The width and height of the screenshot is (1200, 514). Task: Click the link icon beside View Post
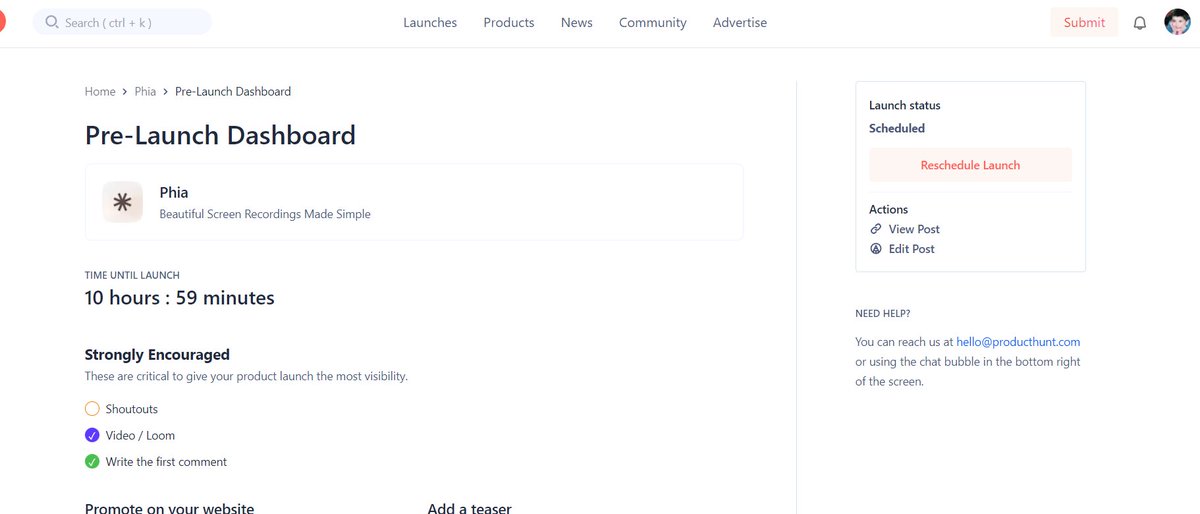[876, 229]
